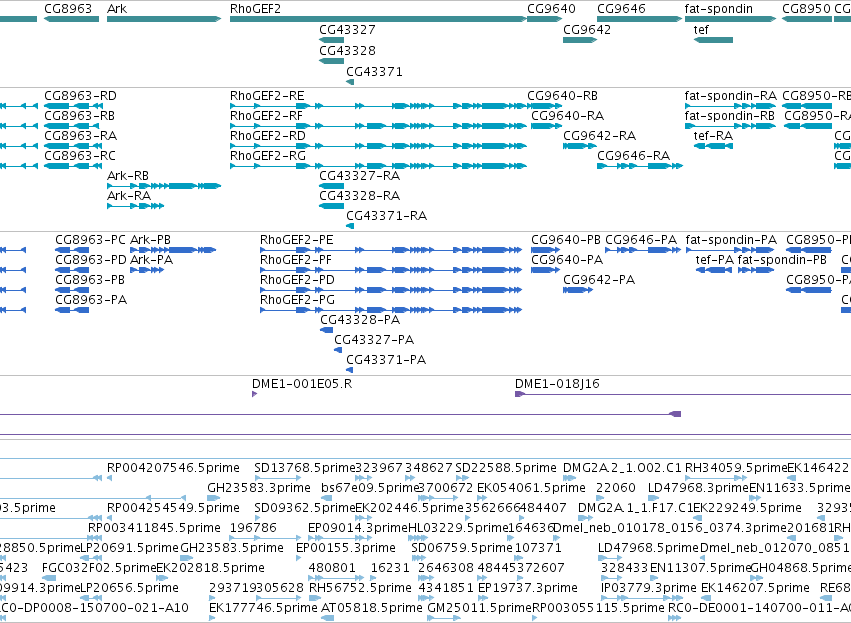Click transcript label RhoGEF2-RF
The width and height of the screenshot is (851, 623).
tap(266, 116)
